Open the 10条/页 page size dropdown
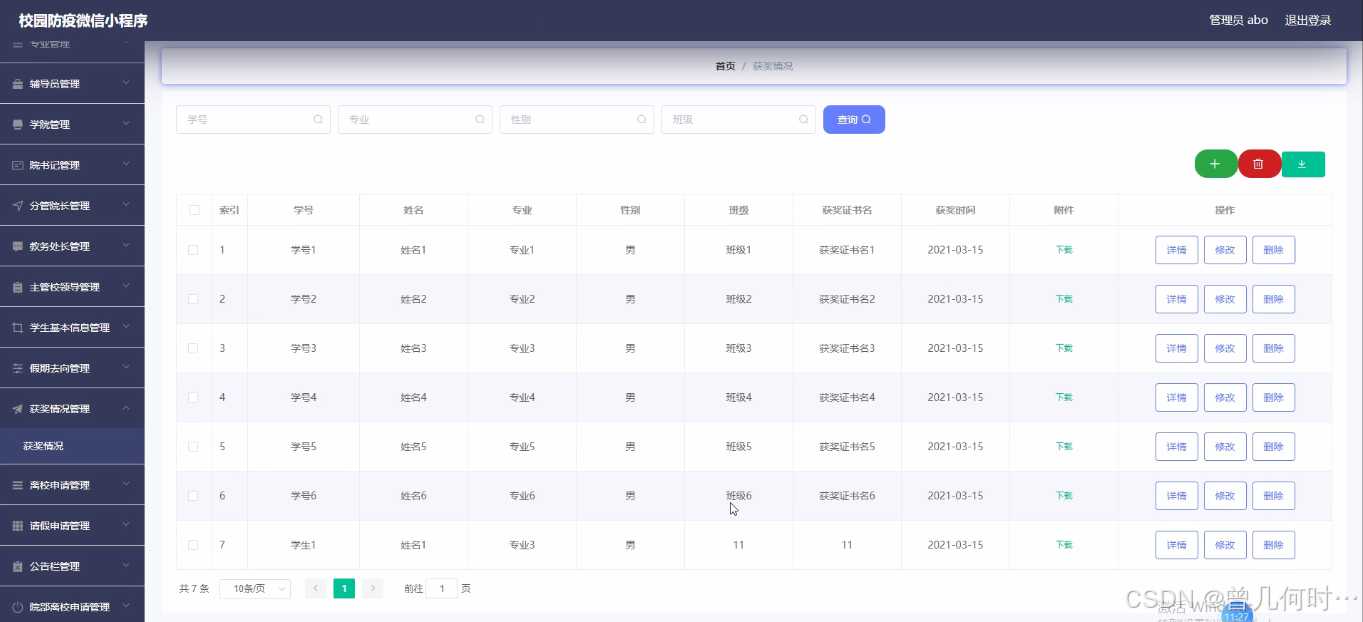 click(x=255, y=589)
